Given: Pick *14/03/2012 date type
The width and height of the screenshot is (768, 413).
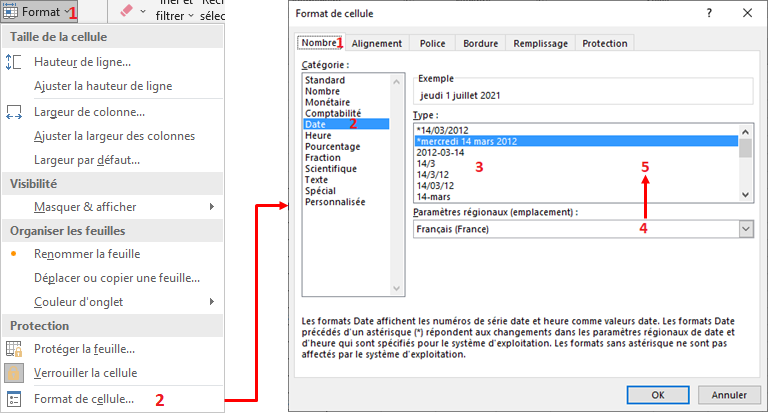Looking at the screenshot, I should (x=576, y=130).
